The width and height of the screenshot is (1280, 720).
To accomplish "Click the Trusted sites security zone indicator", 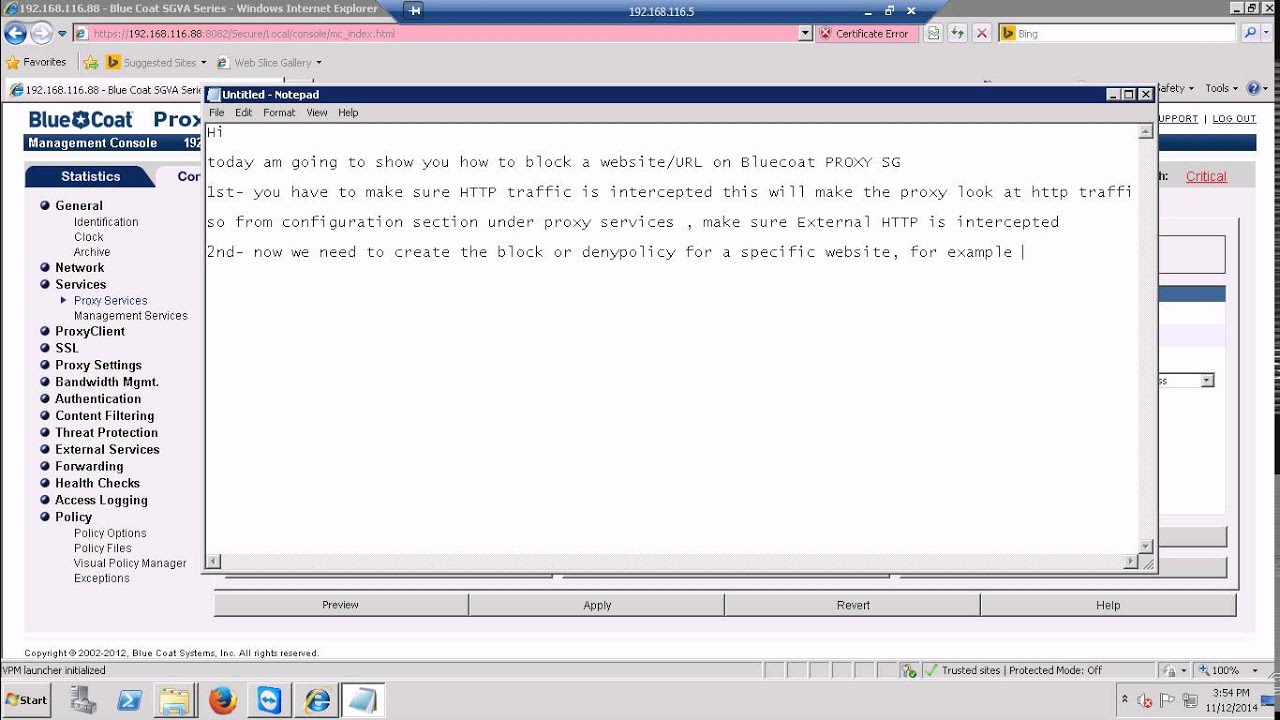I will coord(1012,670).
